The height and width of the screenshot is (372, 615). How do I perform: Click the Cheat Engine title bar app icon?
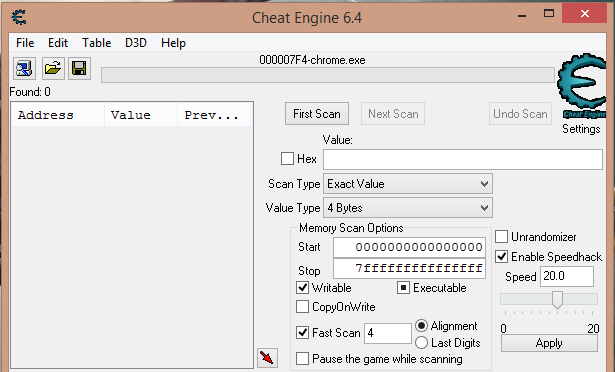coord(19,17)
